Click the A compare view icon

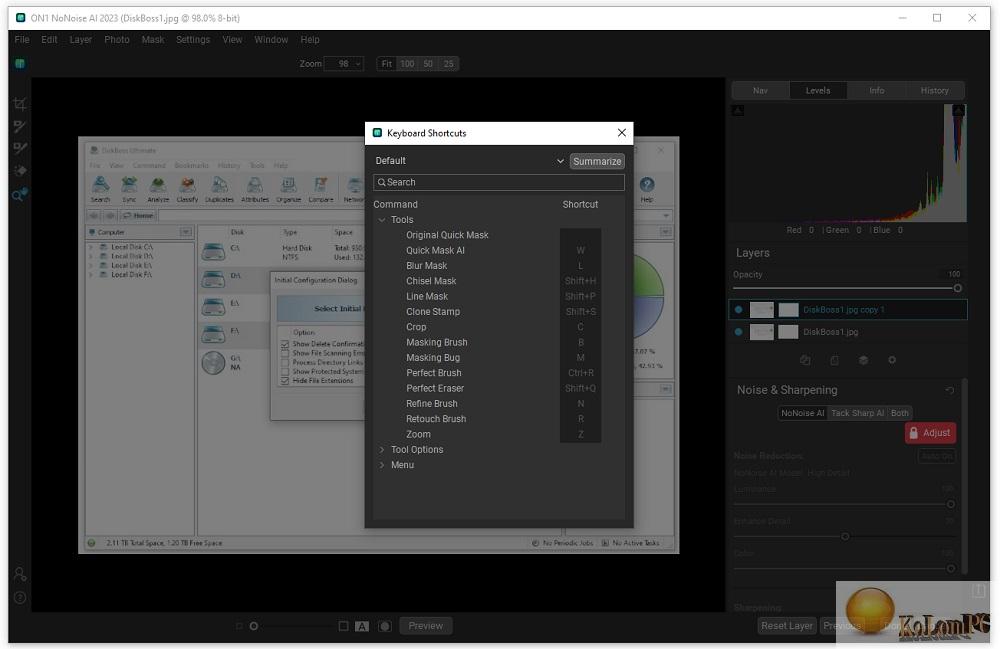tap(362, 626)
